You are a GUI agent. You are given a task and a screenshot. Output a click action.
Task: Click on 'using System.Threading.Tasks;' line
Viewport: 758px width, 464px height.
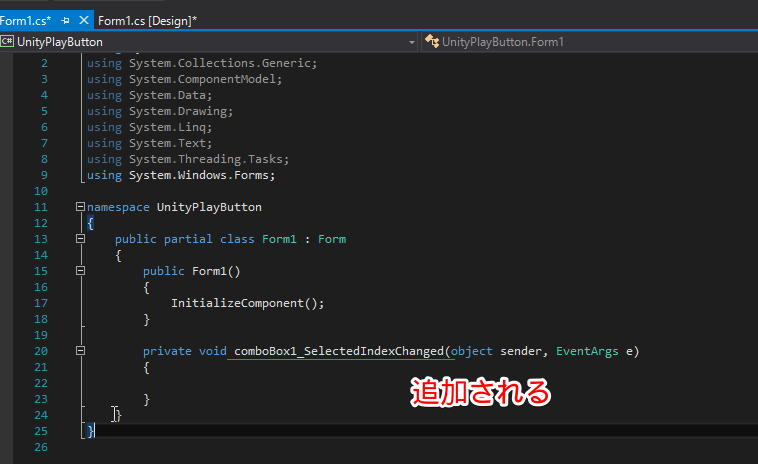tap(188, 159)
